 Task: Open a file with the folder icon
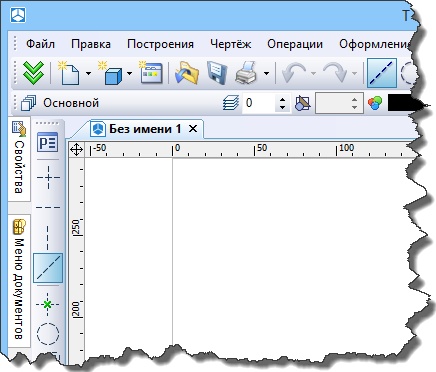187,72
